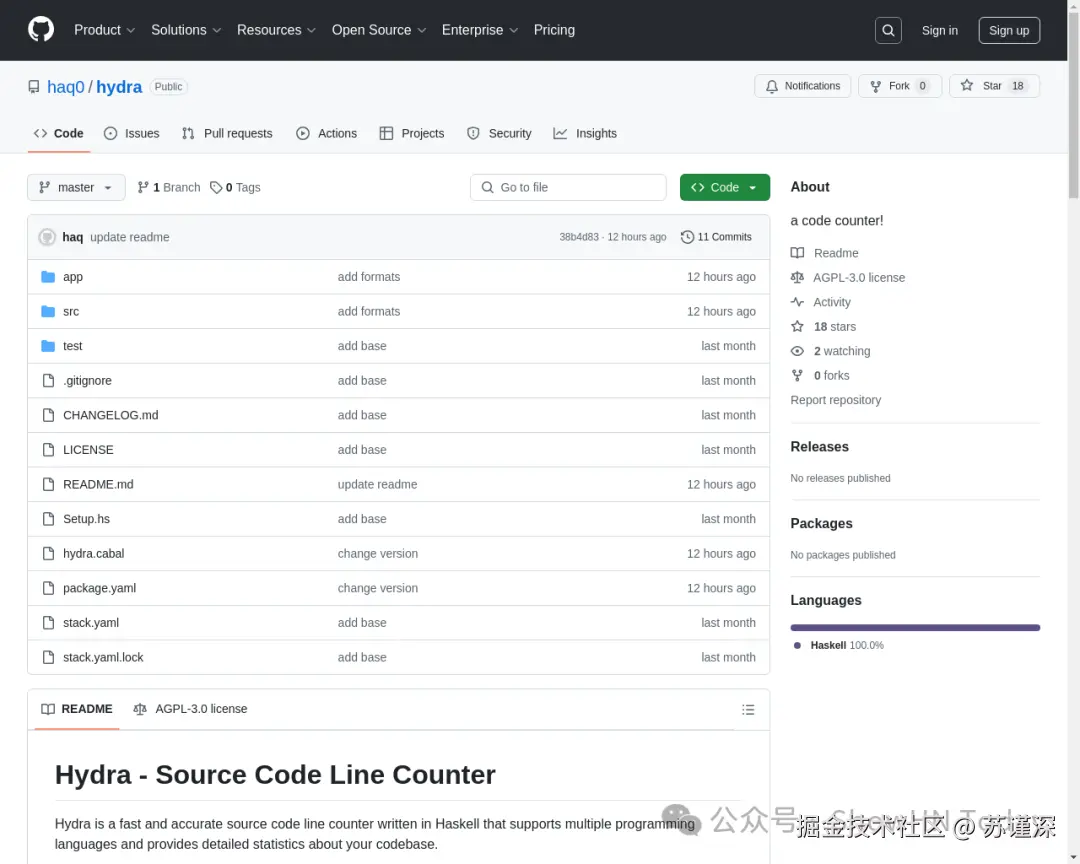Image resolution: width=1080 pixels, height=864 pixels.
Task: Open the hydra repository name link
Action: (119, 87)
